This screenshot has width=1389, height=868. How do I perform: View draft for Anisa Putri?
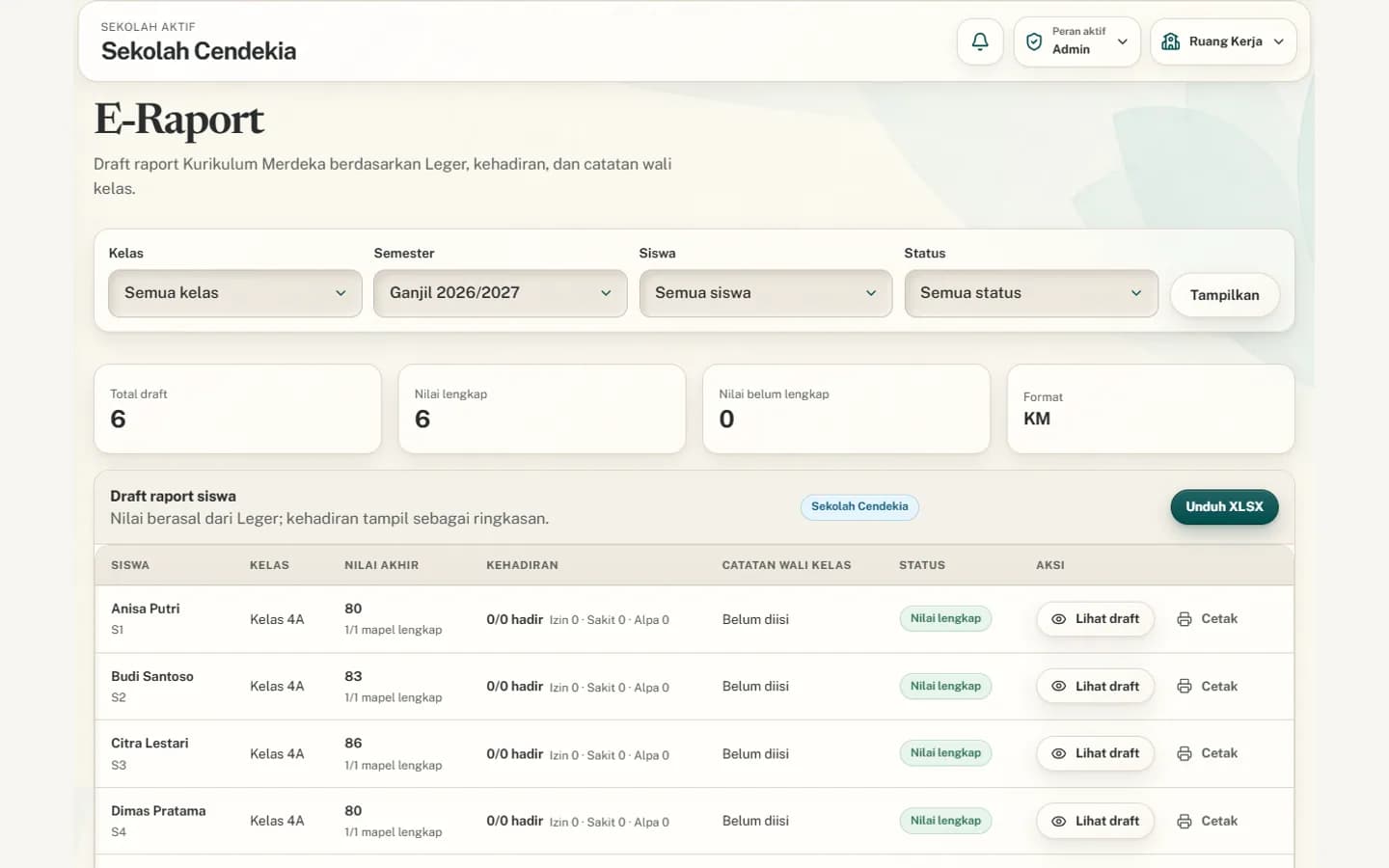tap(1096, 619)
